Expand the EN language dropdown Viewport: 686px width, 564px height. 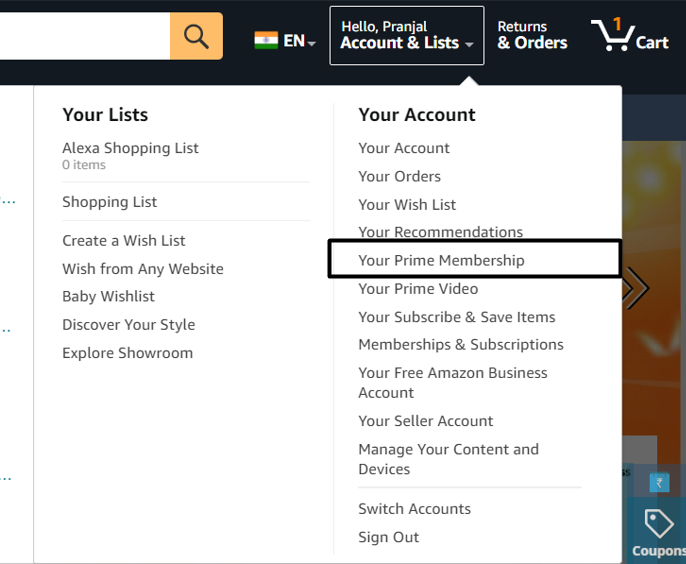click(x=299, y=41)
